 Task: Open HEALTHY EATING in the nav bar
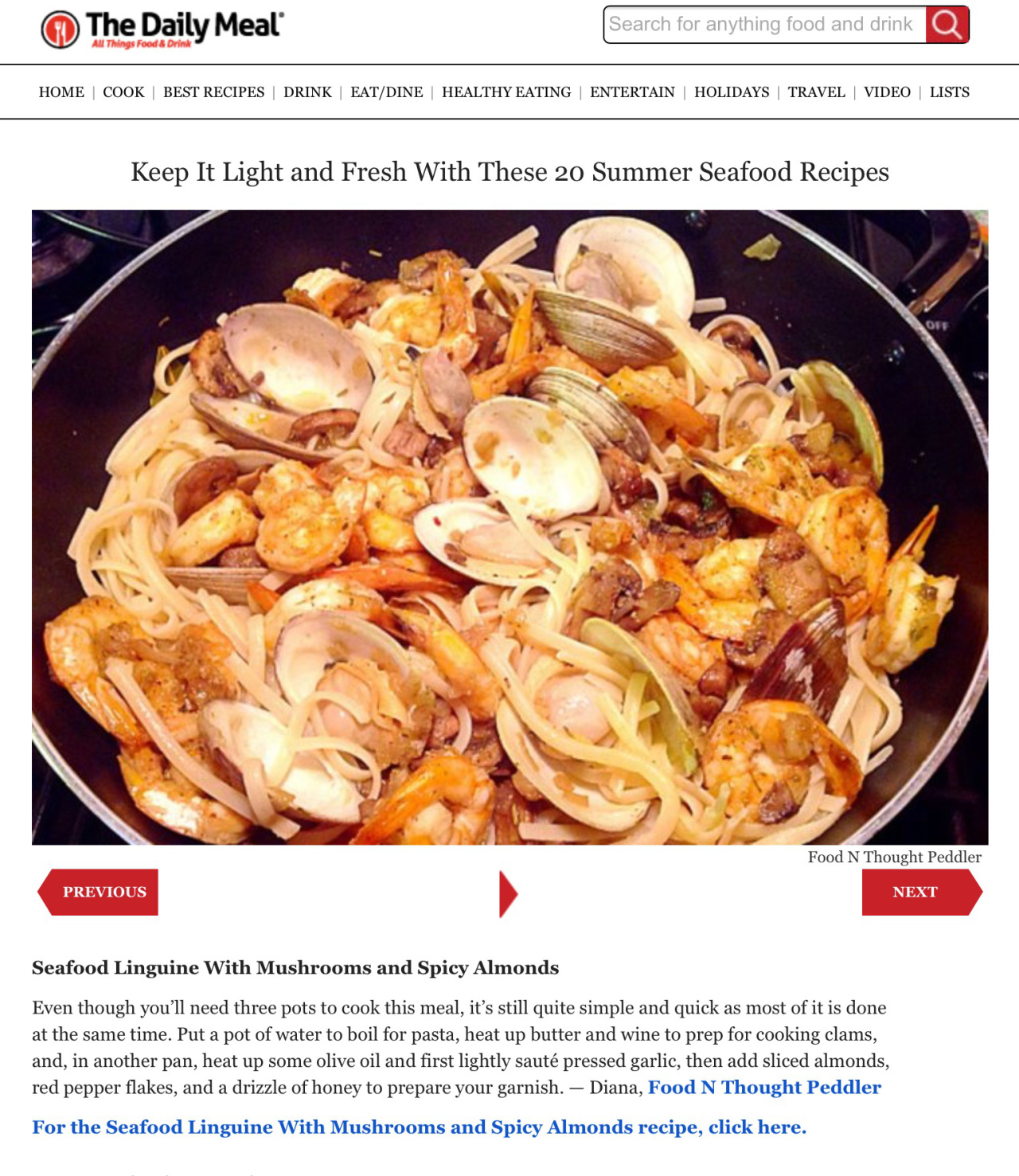[x=506, y=92]
